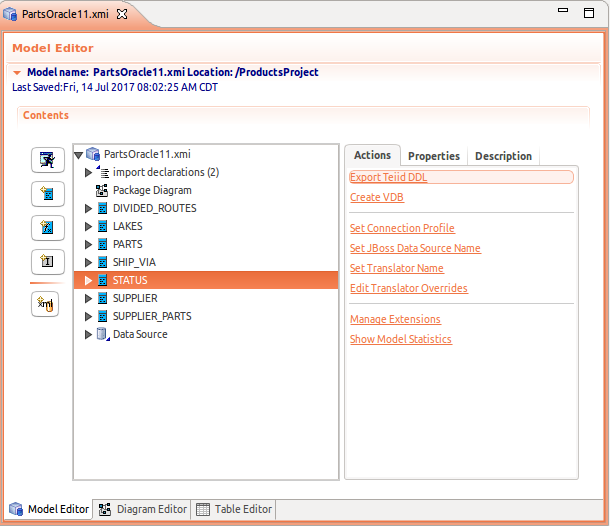The width and height of the screenshot is (610, 526).
Task: Select the SUPPLIER row label
Action: point(135,298)
